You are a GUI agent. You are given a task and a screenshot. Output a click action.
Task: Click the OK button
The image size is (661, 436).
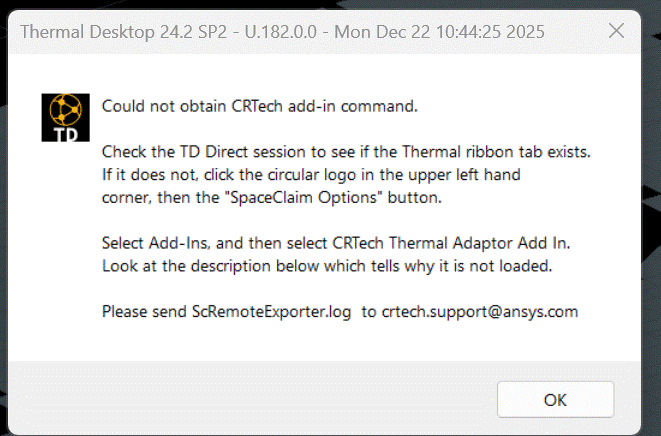555,399
